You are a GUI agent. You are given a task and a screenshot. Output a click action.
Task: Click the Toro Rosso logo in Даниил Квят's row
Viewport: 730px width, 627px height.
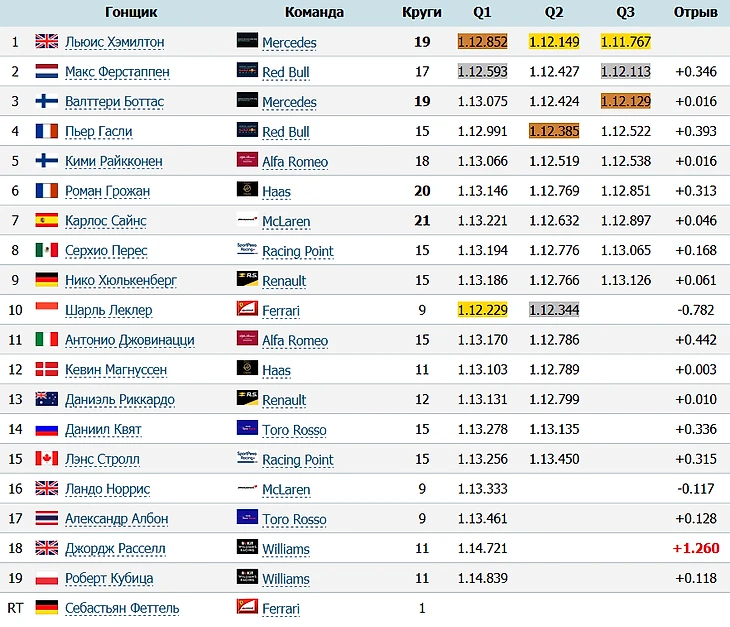point(247,429)
